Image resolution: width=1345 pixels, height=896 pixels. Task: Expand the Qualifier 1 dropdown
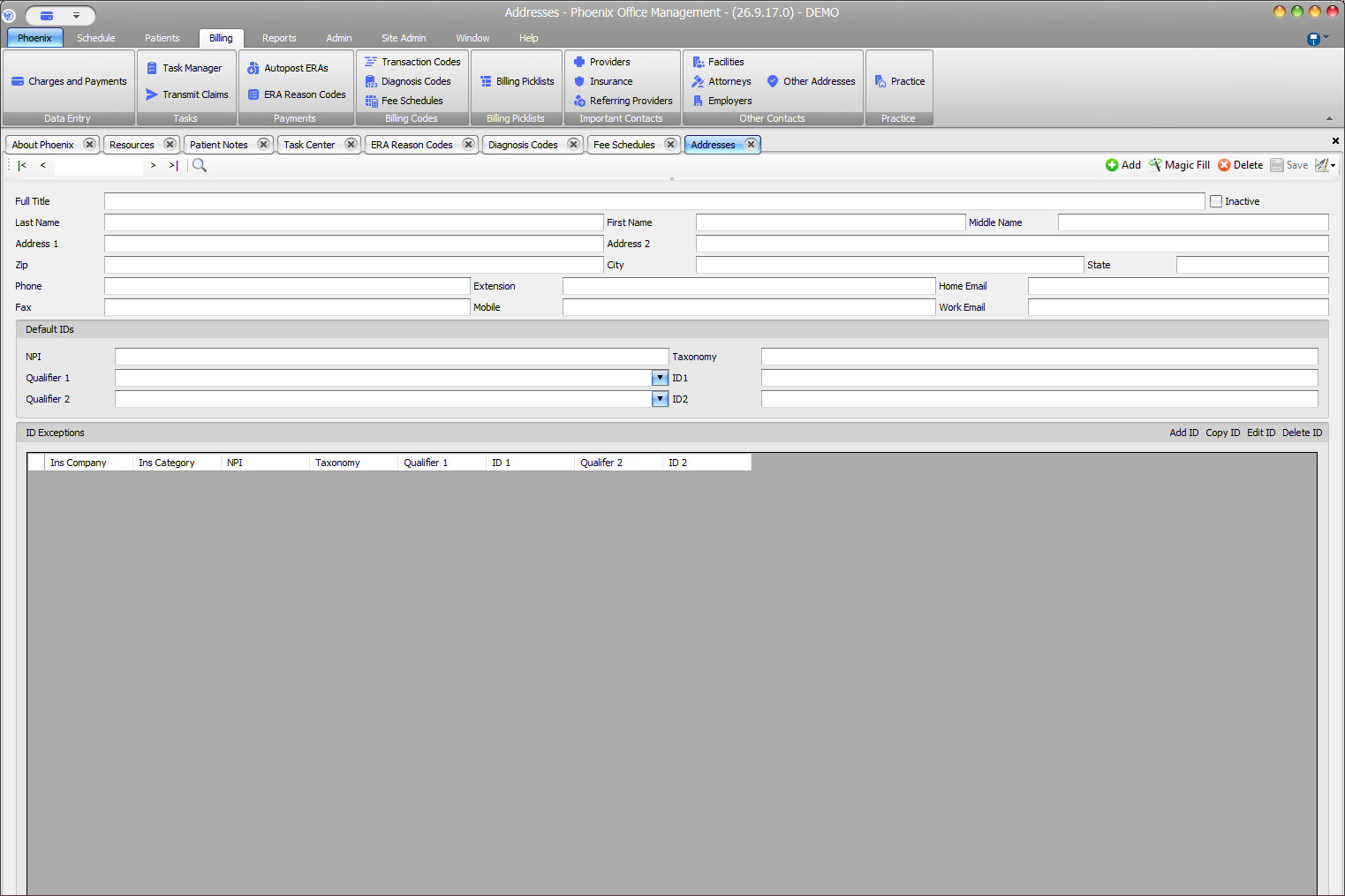(660, 378)
